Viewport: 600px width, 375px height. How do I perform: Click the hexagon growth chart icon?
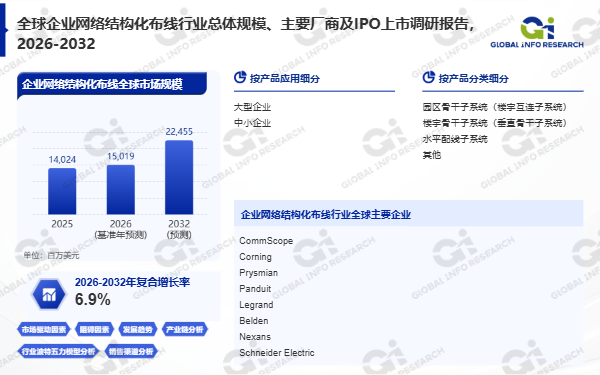[x=49, y=294]
